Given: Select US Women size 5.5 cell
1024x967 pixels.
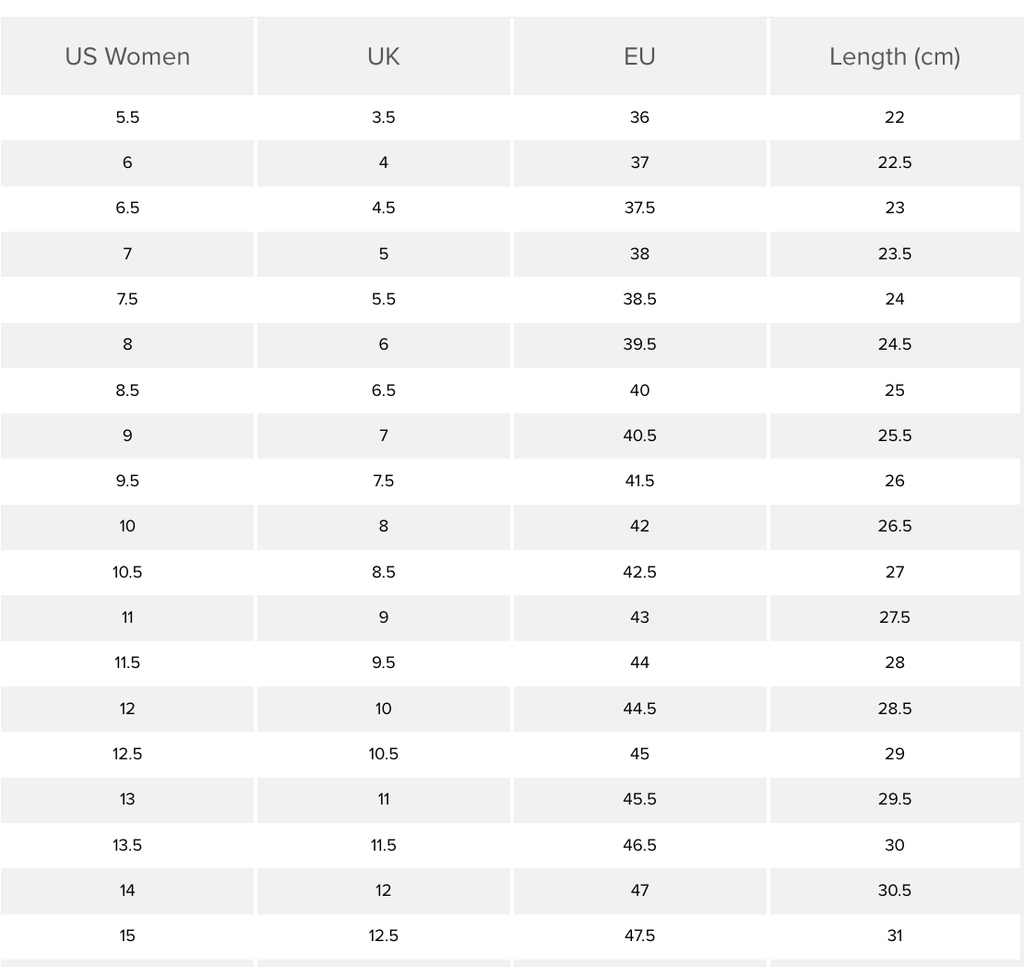Looking at the screenshot, I should coord(127,118).
